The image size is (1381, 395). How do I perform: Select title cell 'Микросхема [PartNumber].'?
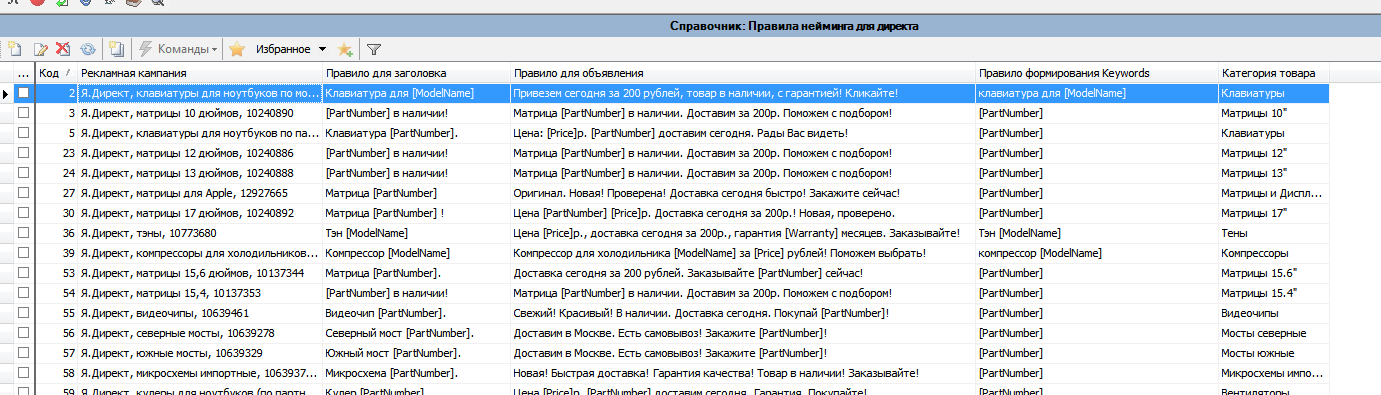coord(416,373)
